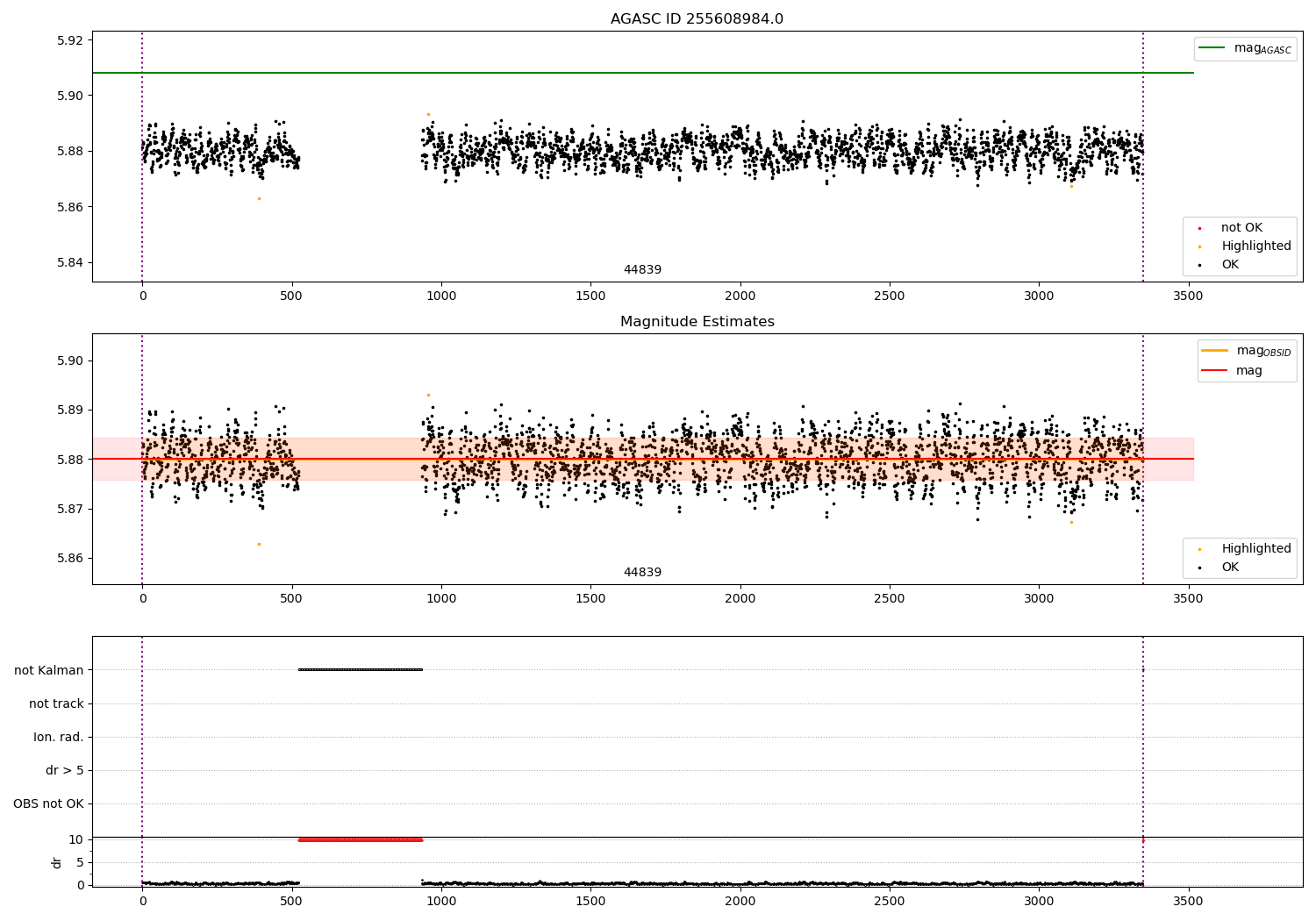Click the 'Ion. rad.' y-axis label
Viewport: 1316px width, 921px height.
click(x=59, y=738)
